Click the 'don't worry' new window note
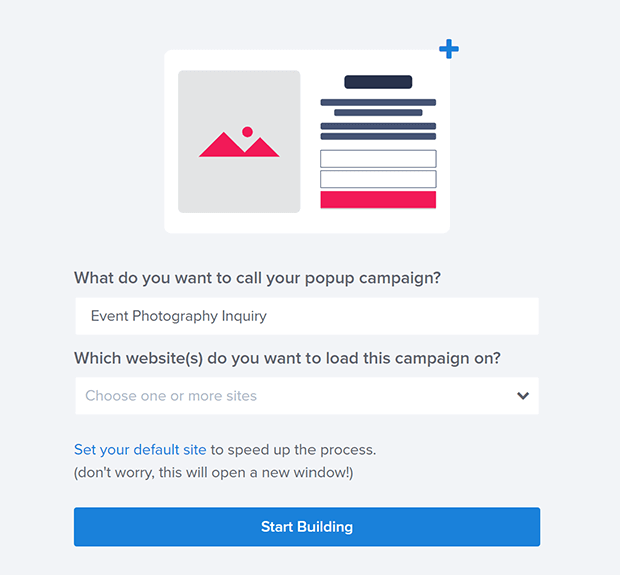The image size is (620, 575). 214,473
